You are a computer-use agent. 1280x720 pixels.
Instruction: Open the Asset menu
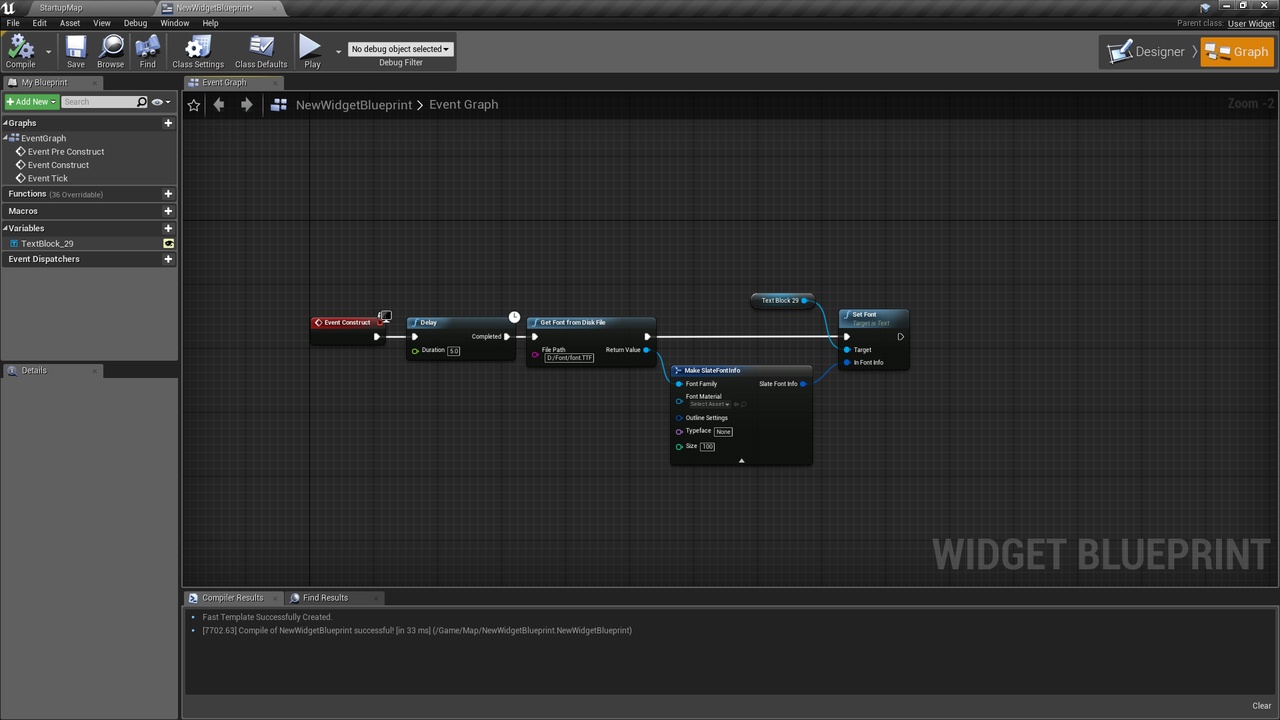(x=70, y=23)
